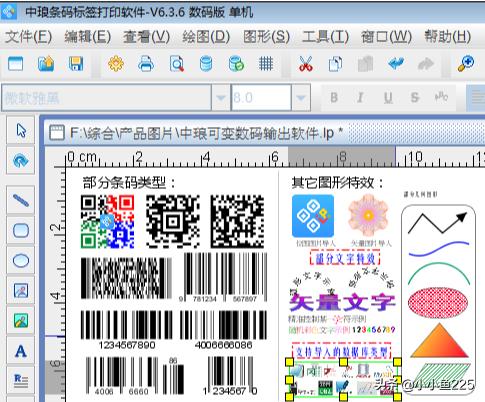
Task: Open the database settings cylinder icon
Action: [206, 64]
